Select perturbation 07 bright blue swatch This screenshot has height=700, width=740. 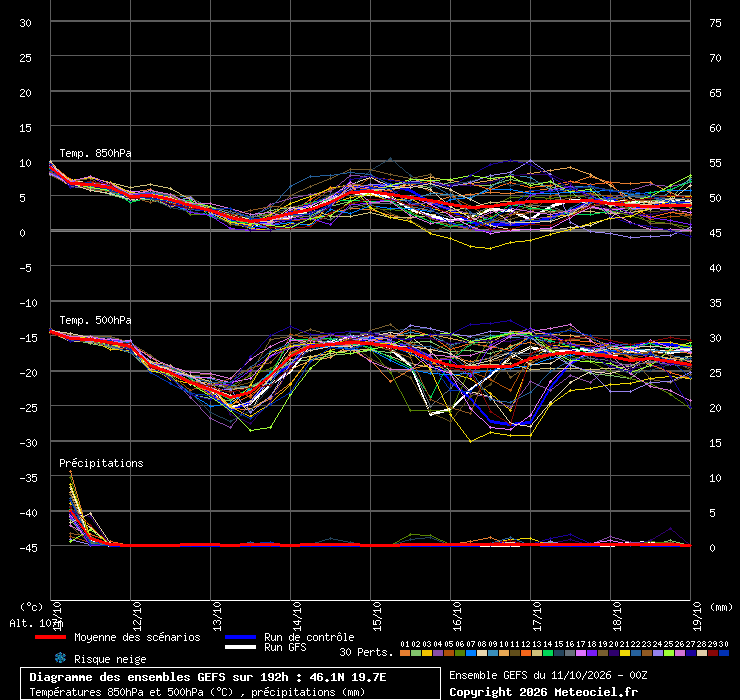tap(471, 653)
